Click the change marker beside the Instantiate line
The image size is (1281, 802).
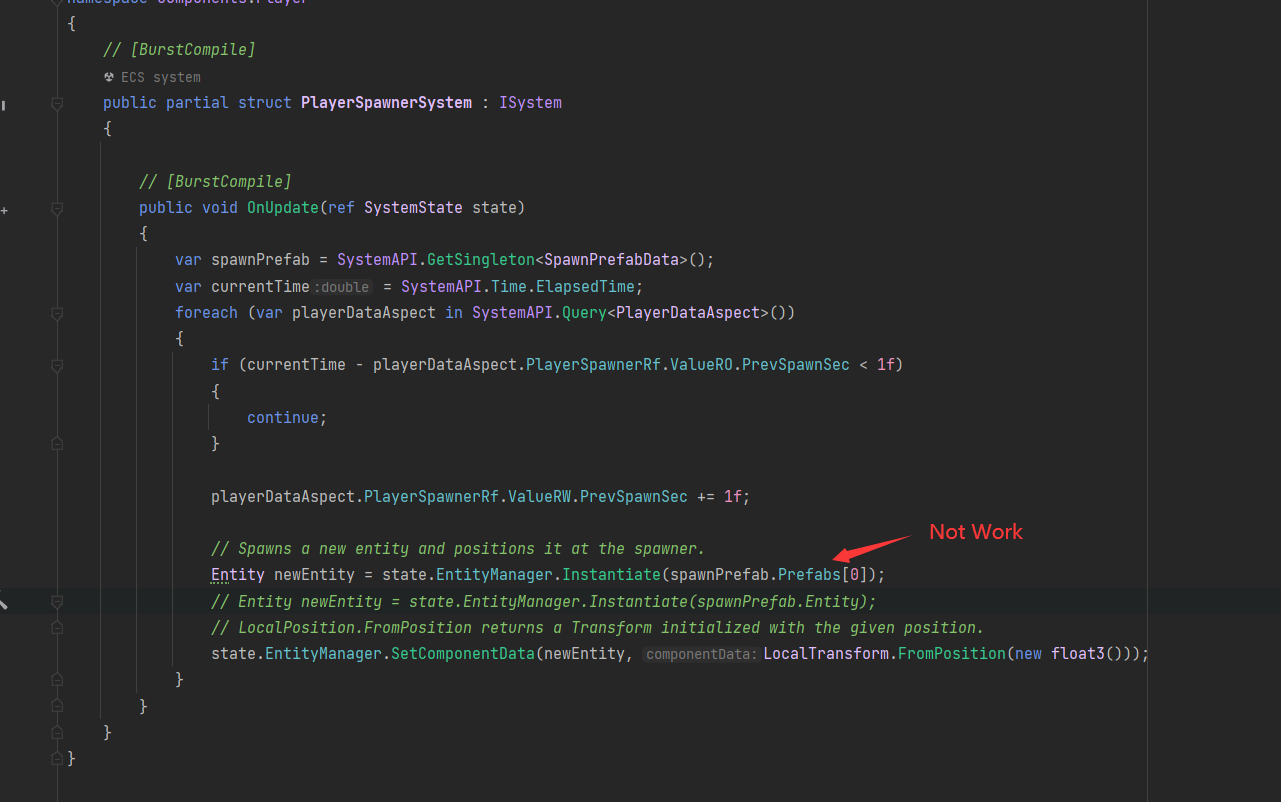[4, 601]
